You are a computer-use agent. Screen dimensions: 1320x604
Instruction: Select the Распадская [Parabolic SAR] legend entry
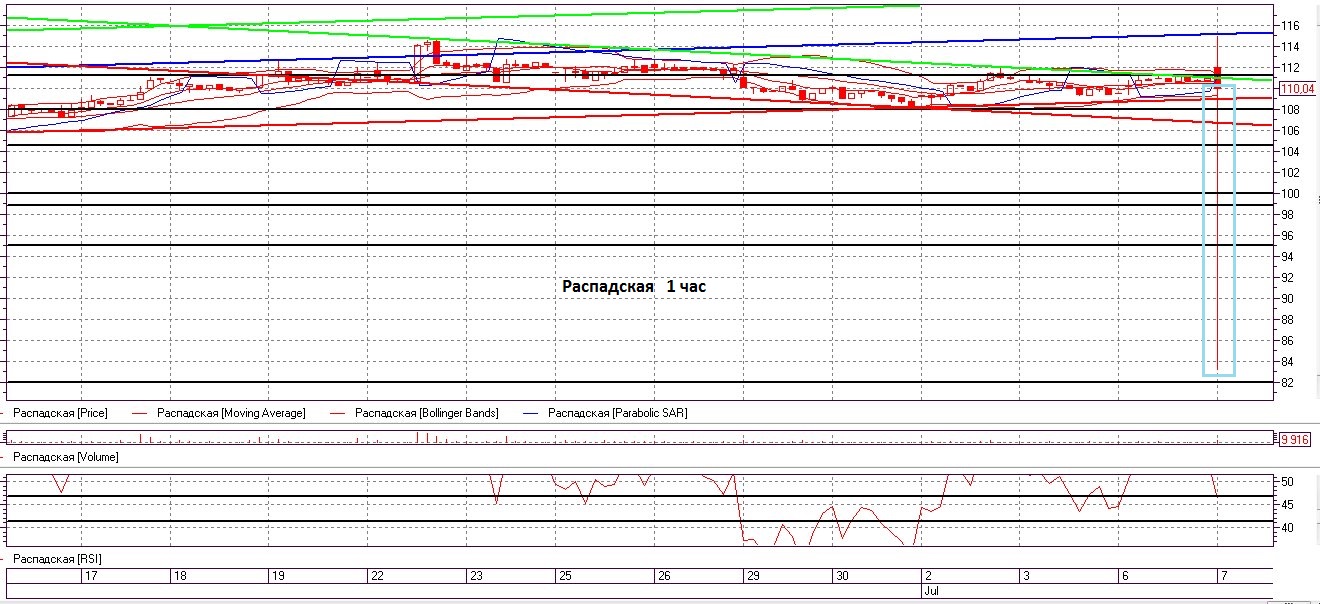617,413
